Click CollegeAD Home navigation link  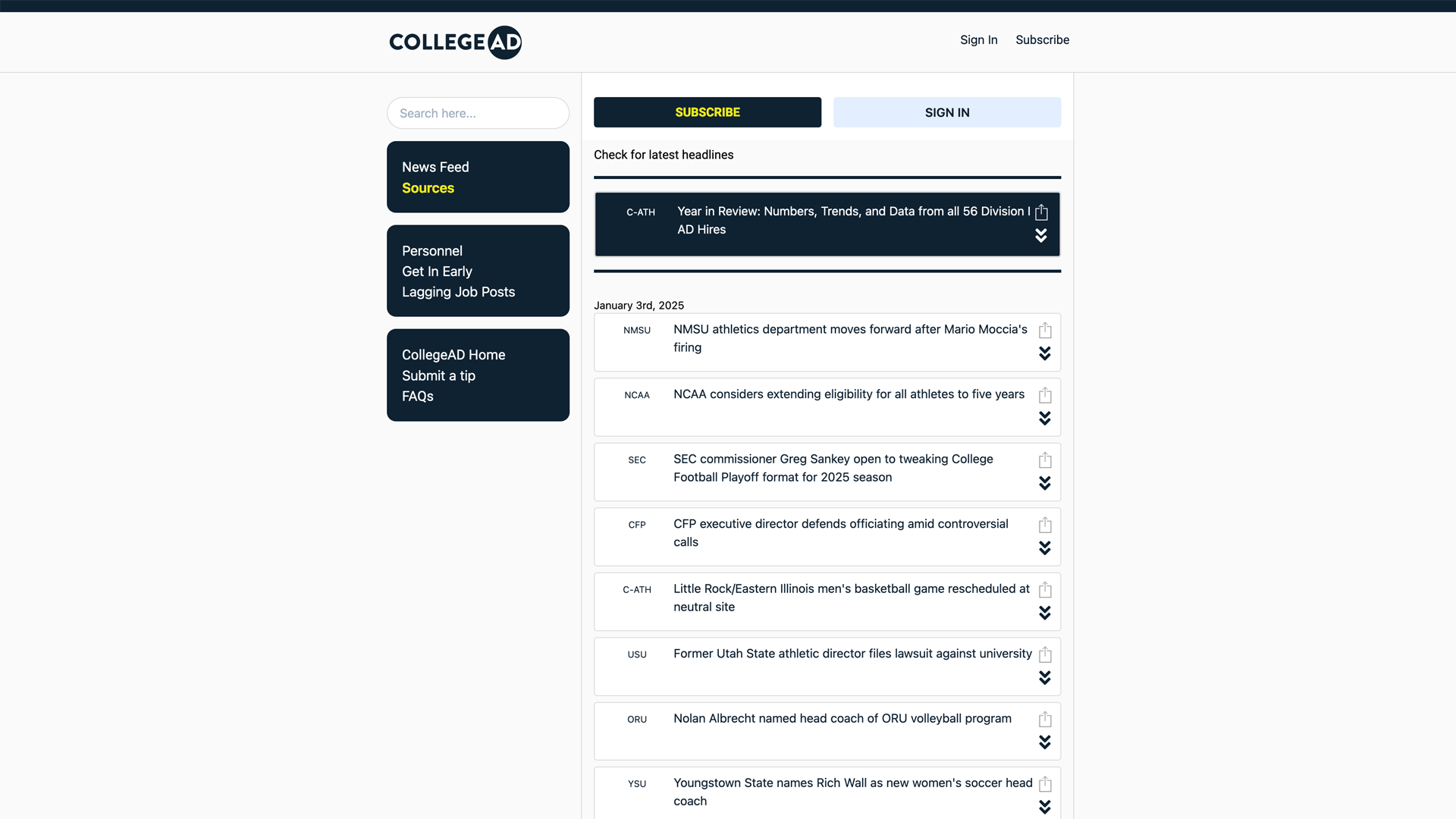454,355
